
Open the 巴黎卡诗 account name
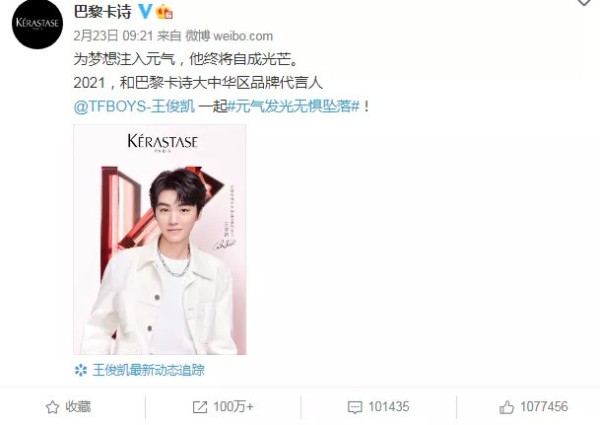click(x=103, y=12)
